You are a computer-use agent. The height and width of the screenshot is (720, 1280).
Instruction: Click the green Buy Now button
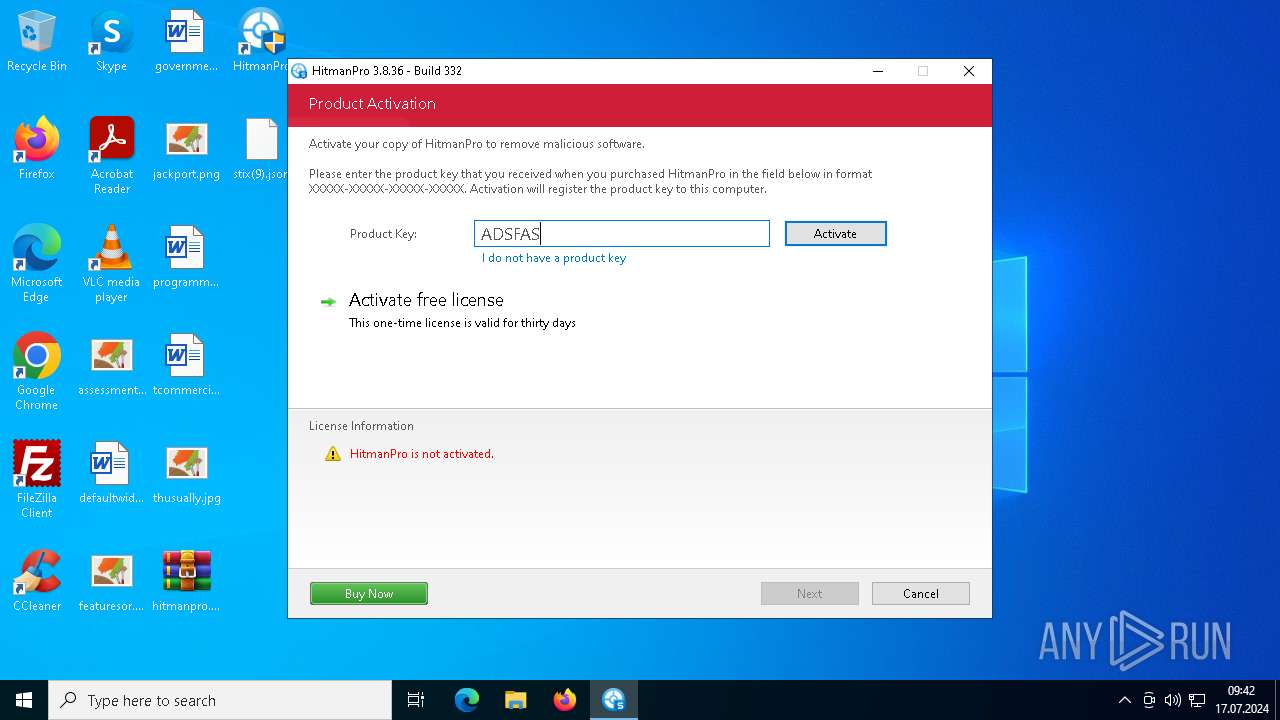369,593
